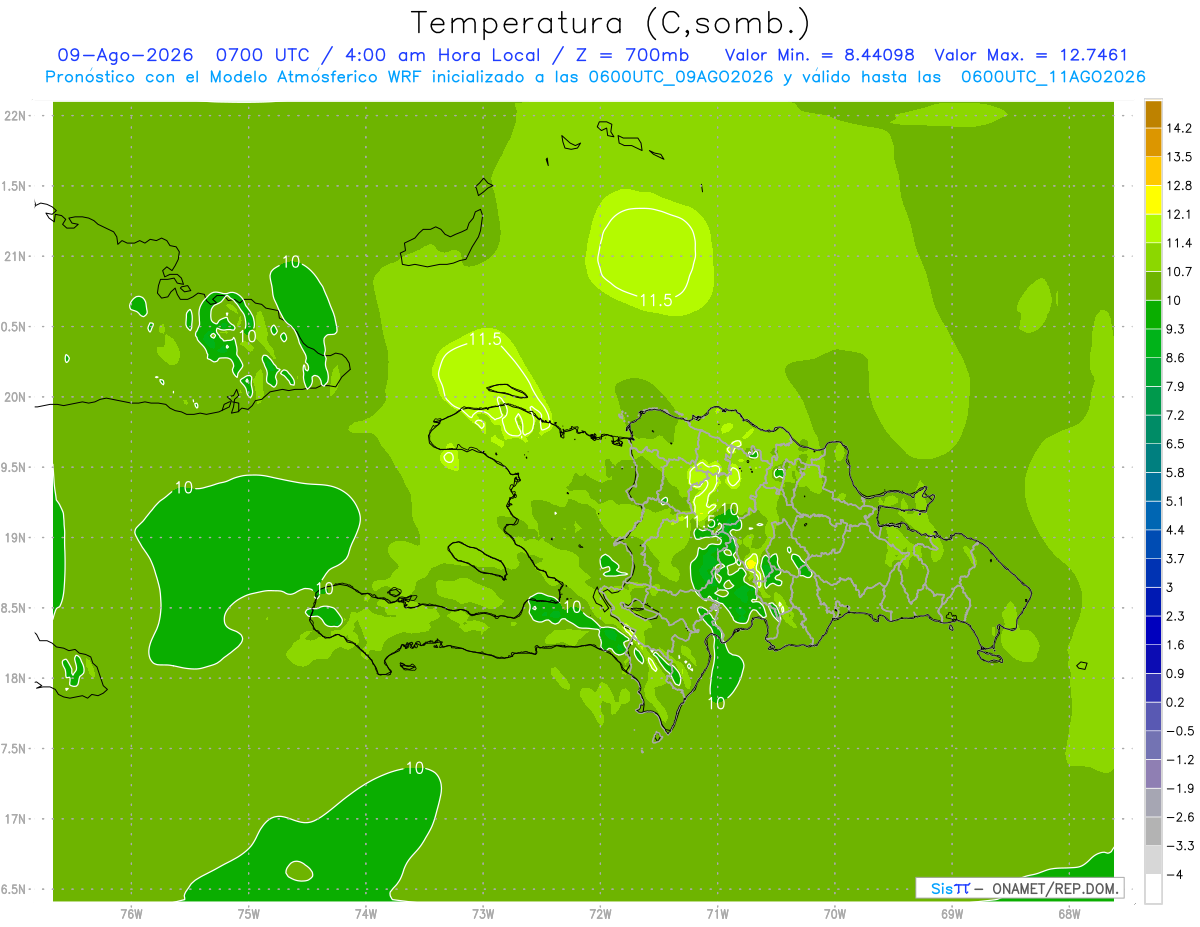Click the light green band between 10.7 and 11.4
Image resolution: width=1200 pixels, height=927 pixels.
click(1154, 257)
